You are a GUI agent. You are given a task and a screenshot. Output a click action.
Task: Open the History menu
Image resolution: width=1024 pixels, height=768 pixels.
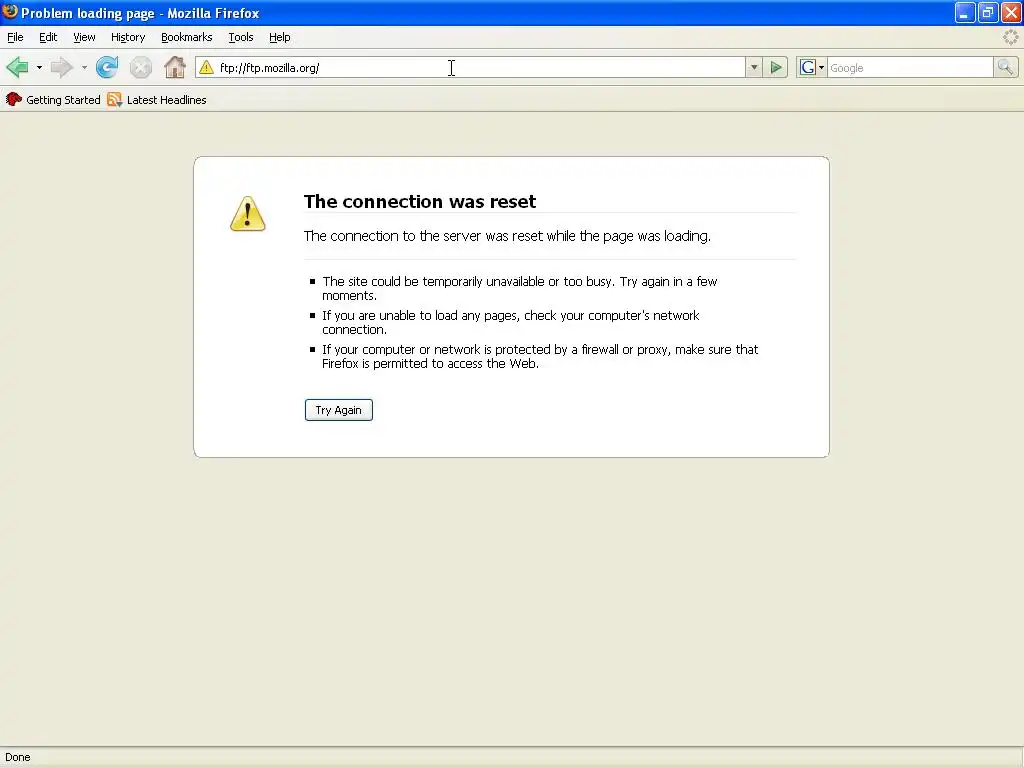coord(128,37)
